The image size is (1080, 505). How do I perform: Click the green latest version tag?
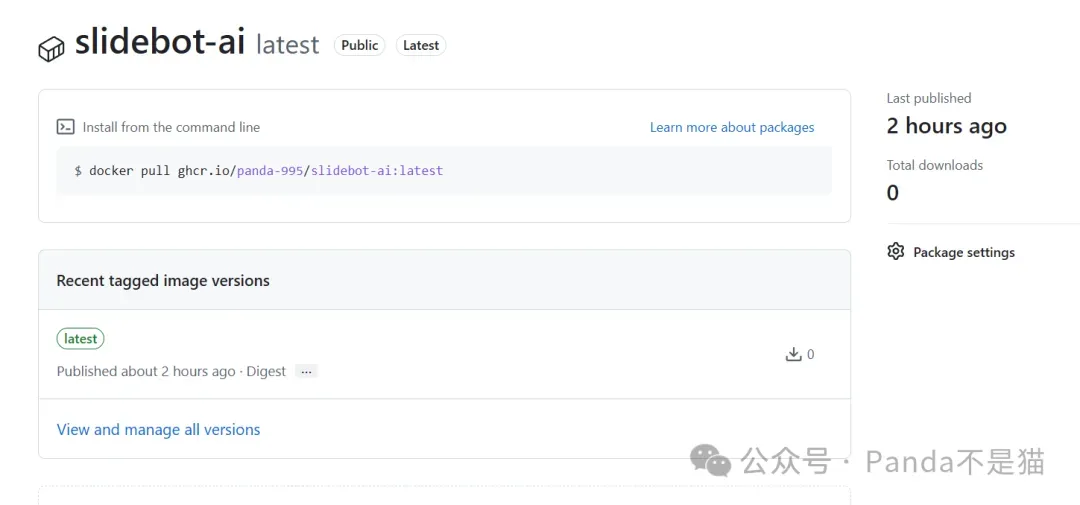[80, 339]
